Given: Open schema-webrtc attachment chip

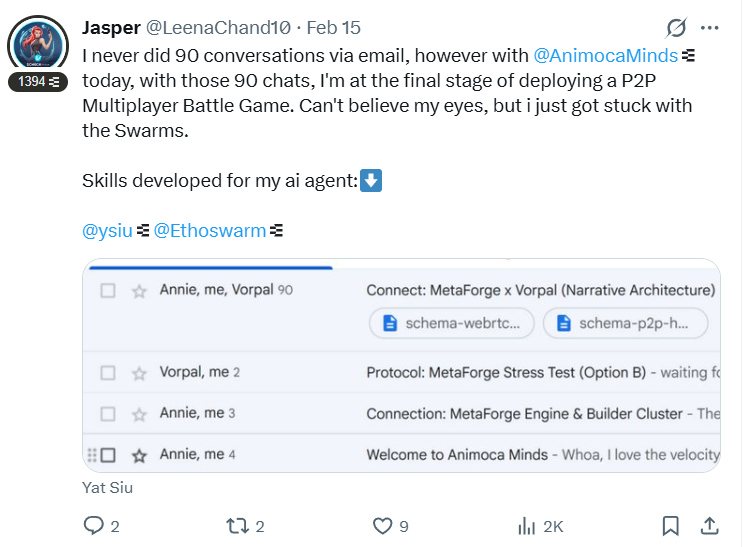Looking at the screenshot, I should (451, 323).
